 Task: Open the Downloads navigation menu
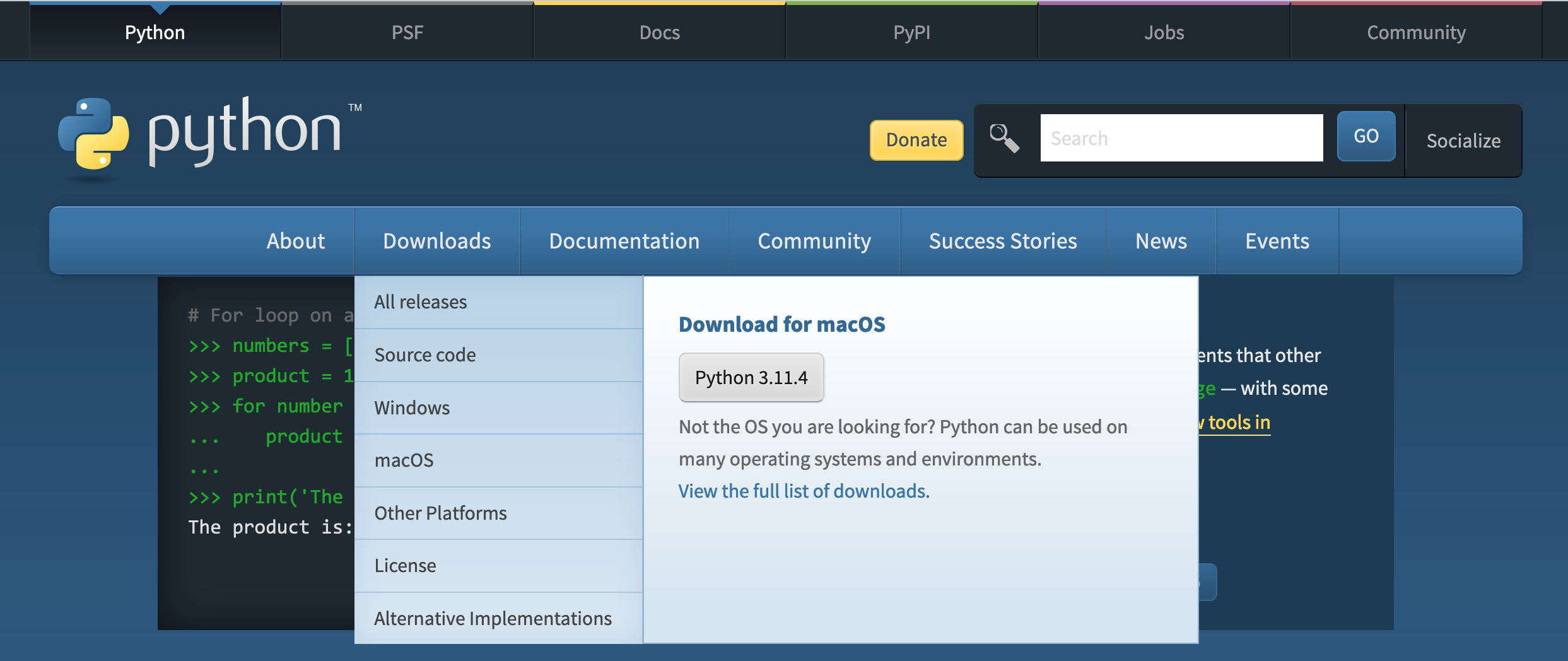coord(437,241)
